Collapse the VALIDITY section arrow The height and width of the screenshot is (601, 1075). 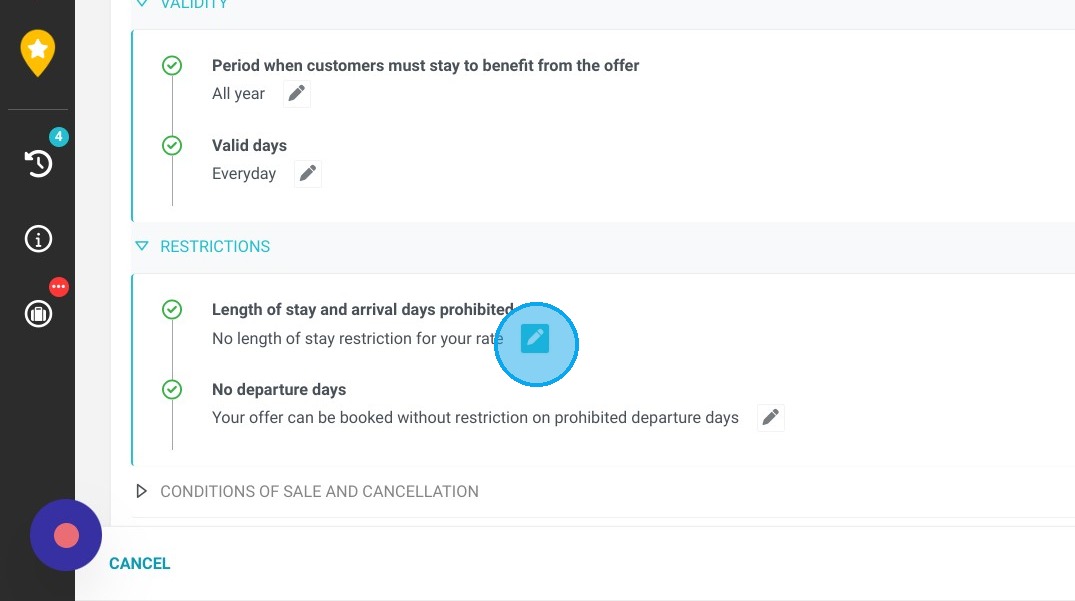pyautogui.click(x=142, y=3)
